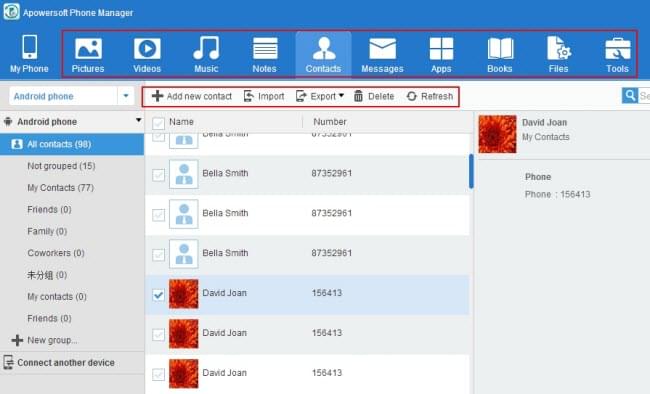Image resolution: width=650 pixels, height=394 pixels.
Task: Open the Videos section
Action: (147, 54)
